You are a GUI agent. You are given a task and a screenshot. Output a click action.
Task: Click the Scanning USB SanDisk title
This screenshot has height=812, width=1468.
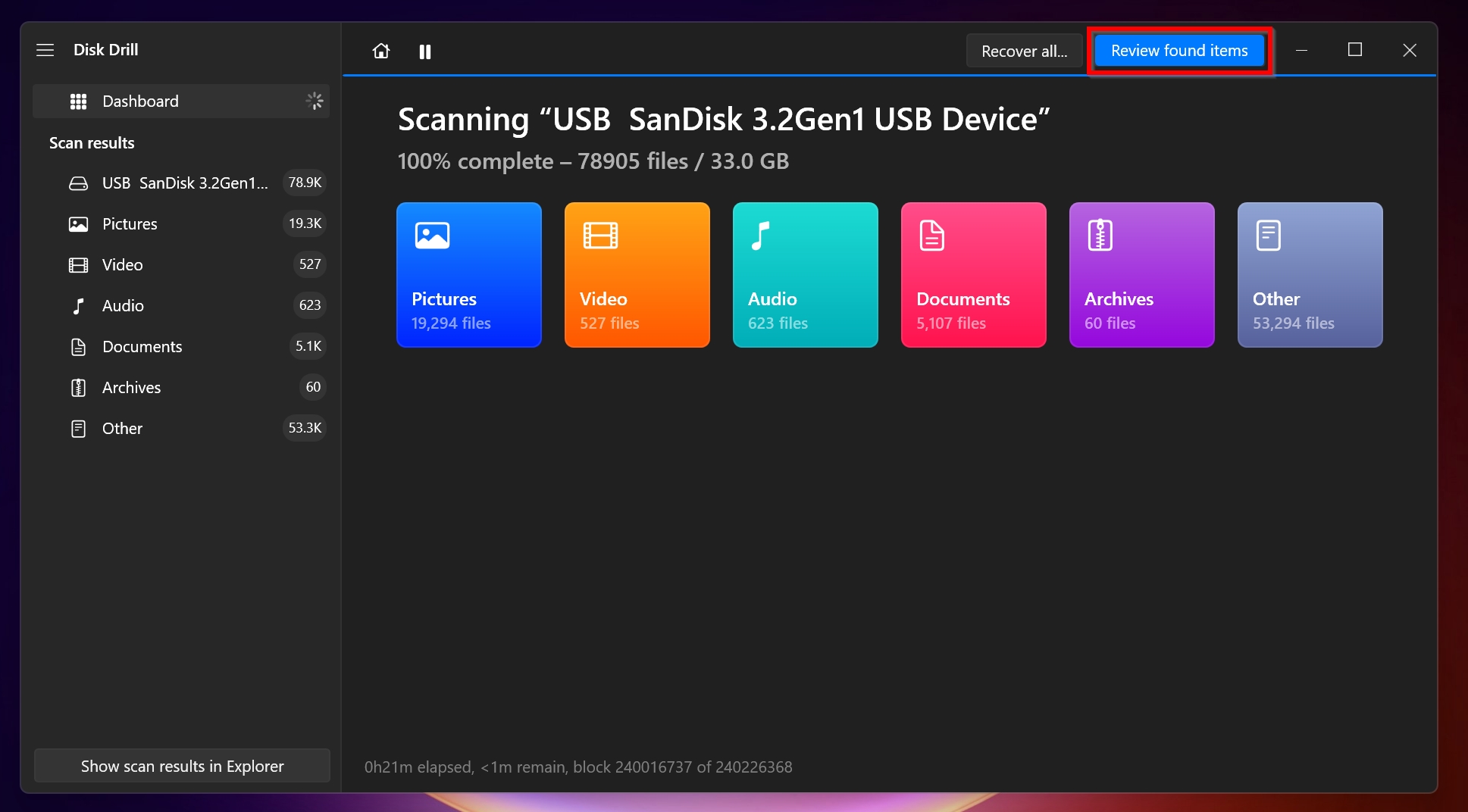point(724,120)
